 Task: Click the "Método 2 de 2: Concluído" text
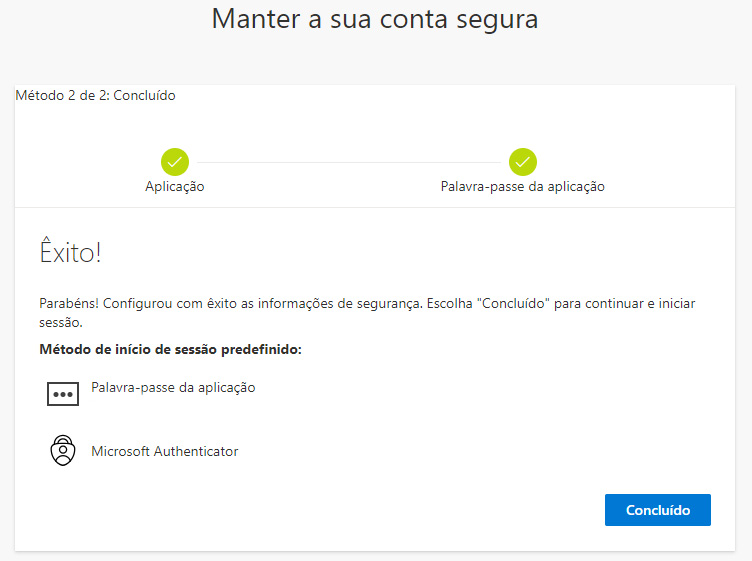click(96, 96)
